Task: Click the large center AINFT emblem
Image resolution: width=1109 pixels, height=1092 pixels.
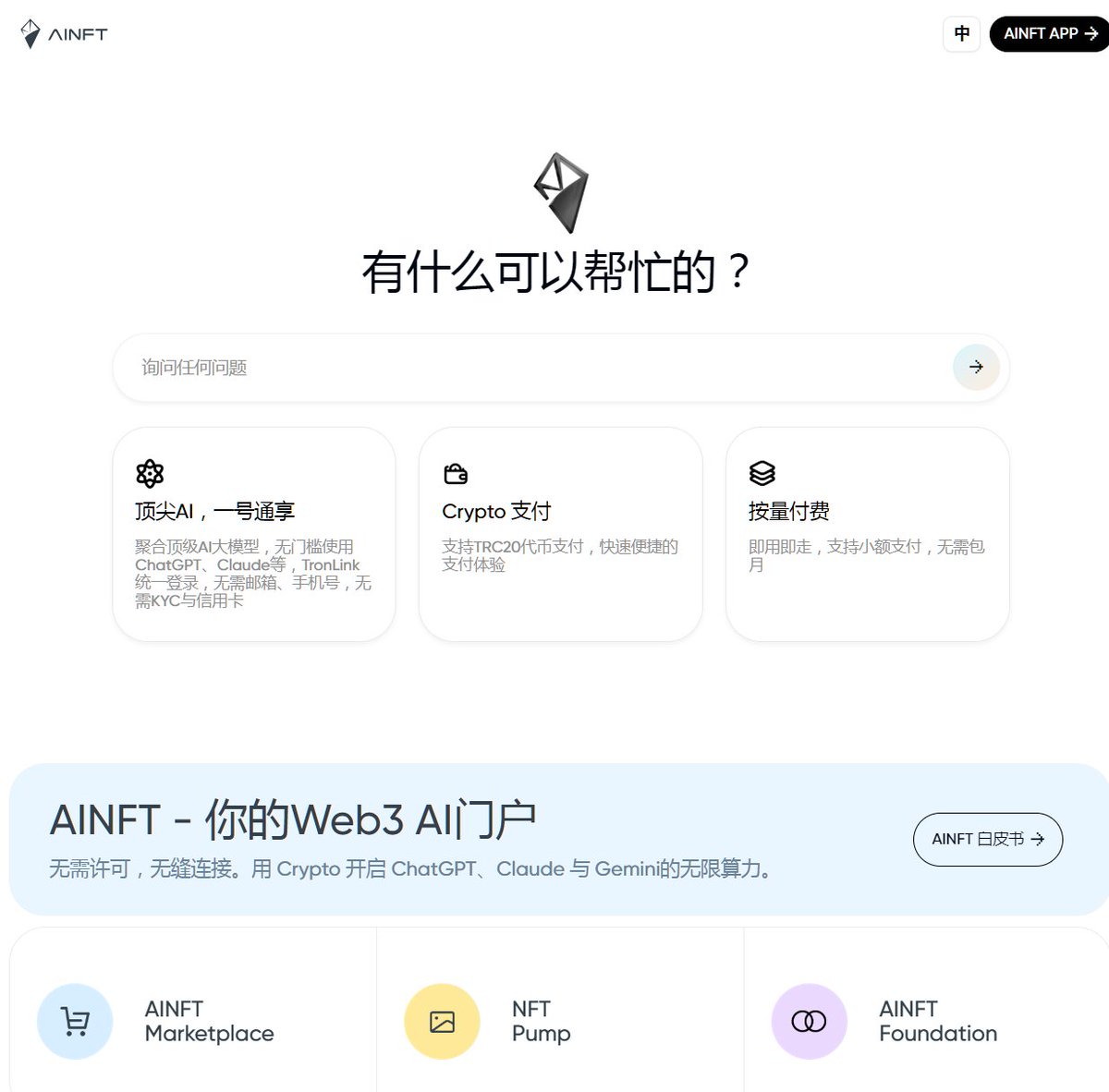Action: coord(561,192)
